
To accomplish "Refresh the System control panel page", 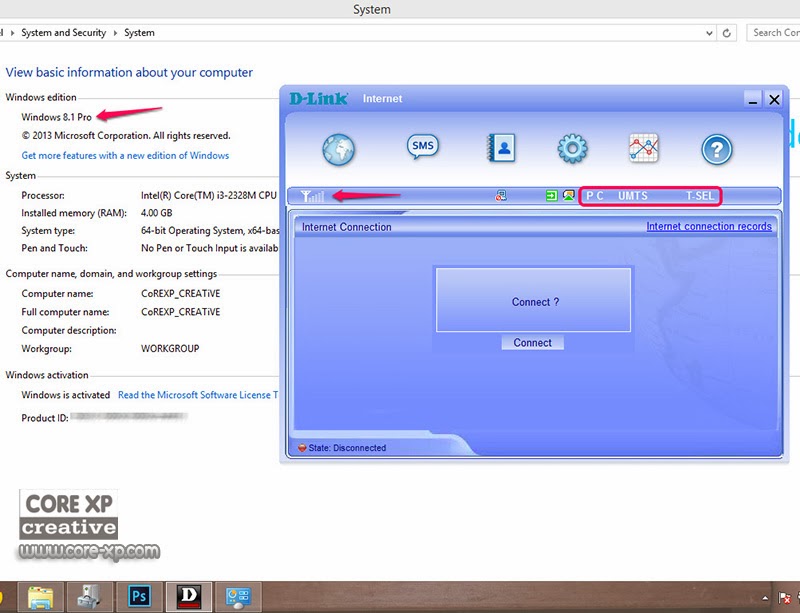I will 727,33.
